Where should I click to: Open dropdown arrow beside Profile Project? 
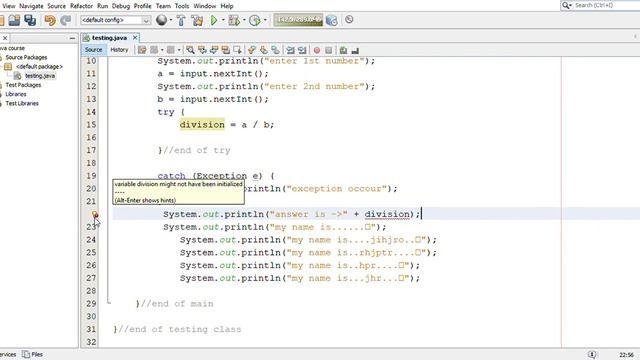coord(265,20)
